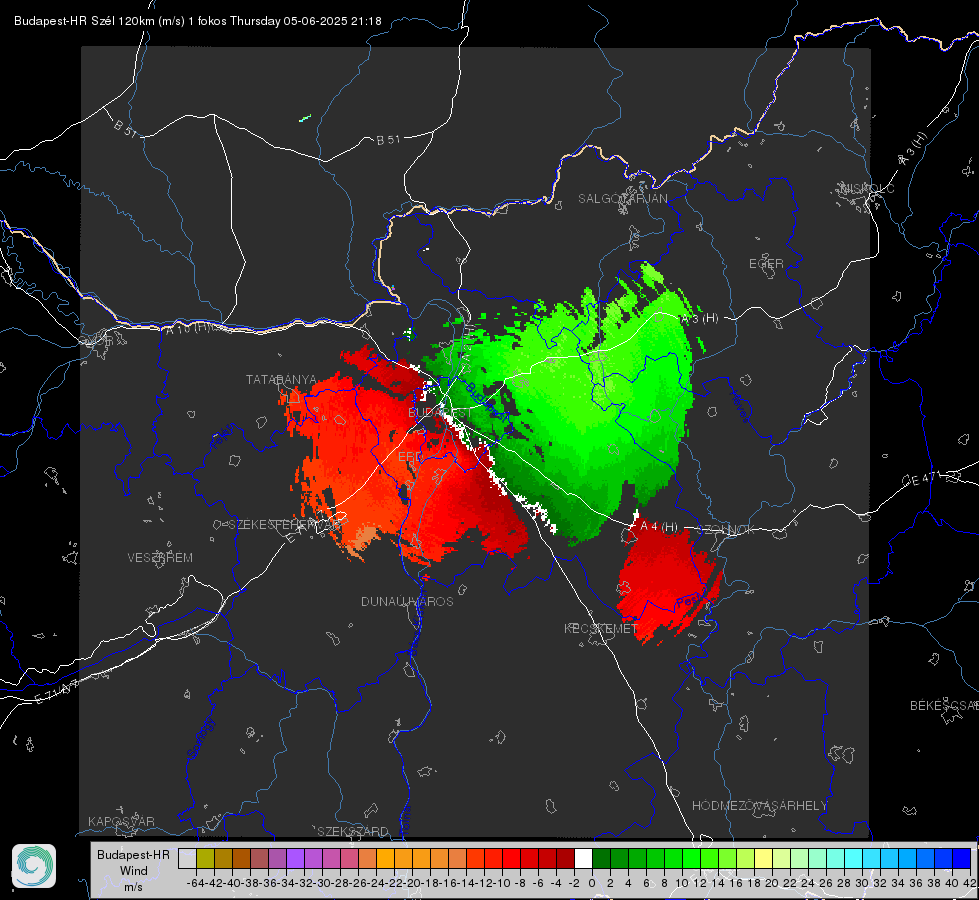The image size is (979, 900).
Task: Click the EGER city label
Action: 766,264
